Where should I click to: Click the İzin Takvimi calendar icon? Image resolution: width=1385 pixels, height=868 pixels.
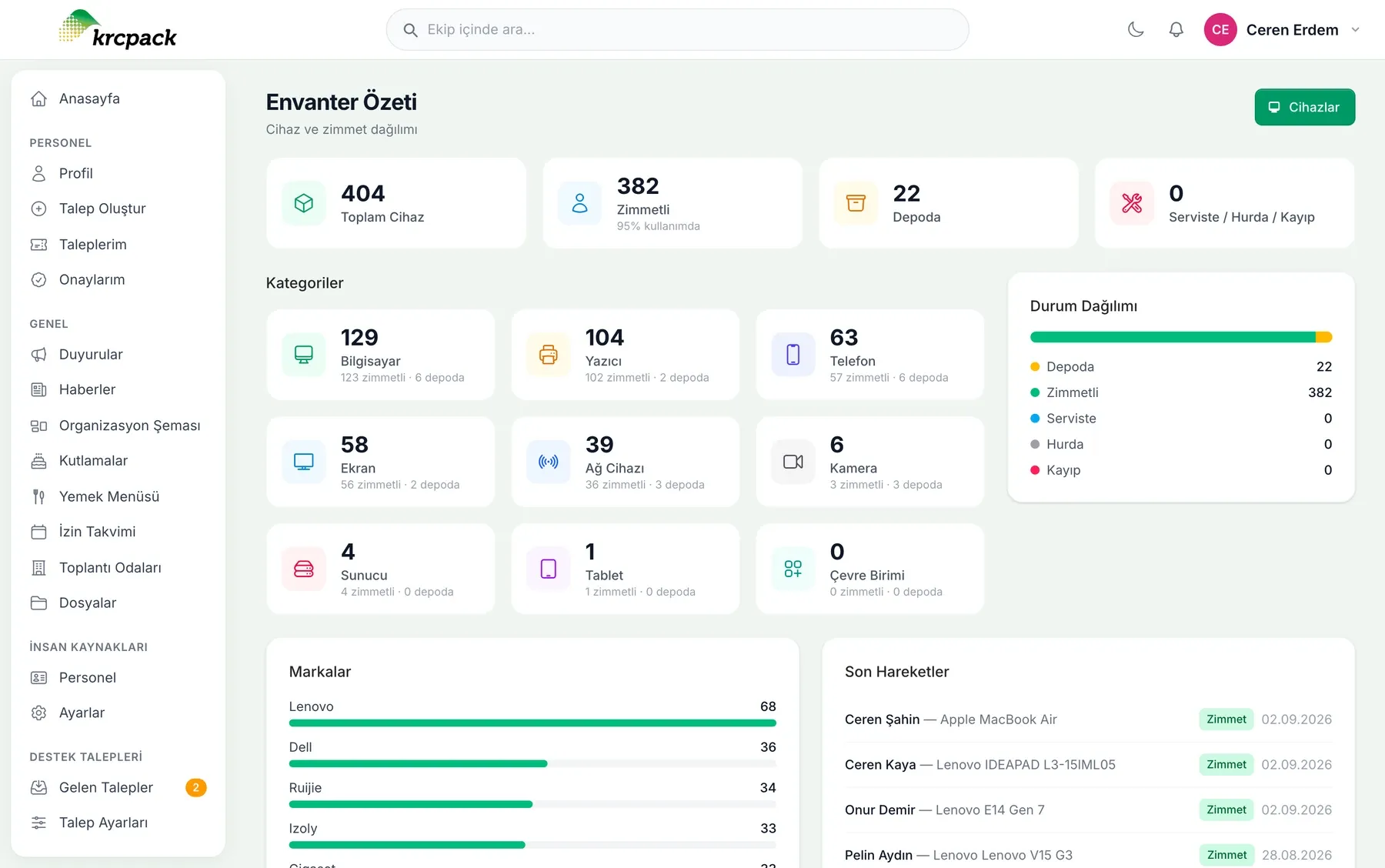click(x=38, y=532)
